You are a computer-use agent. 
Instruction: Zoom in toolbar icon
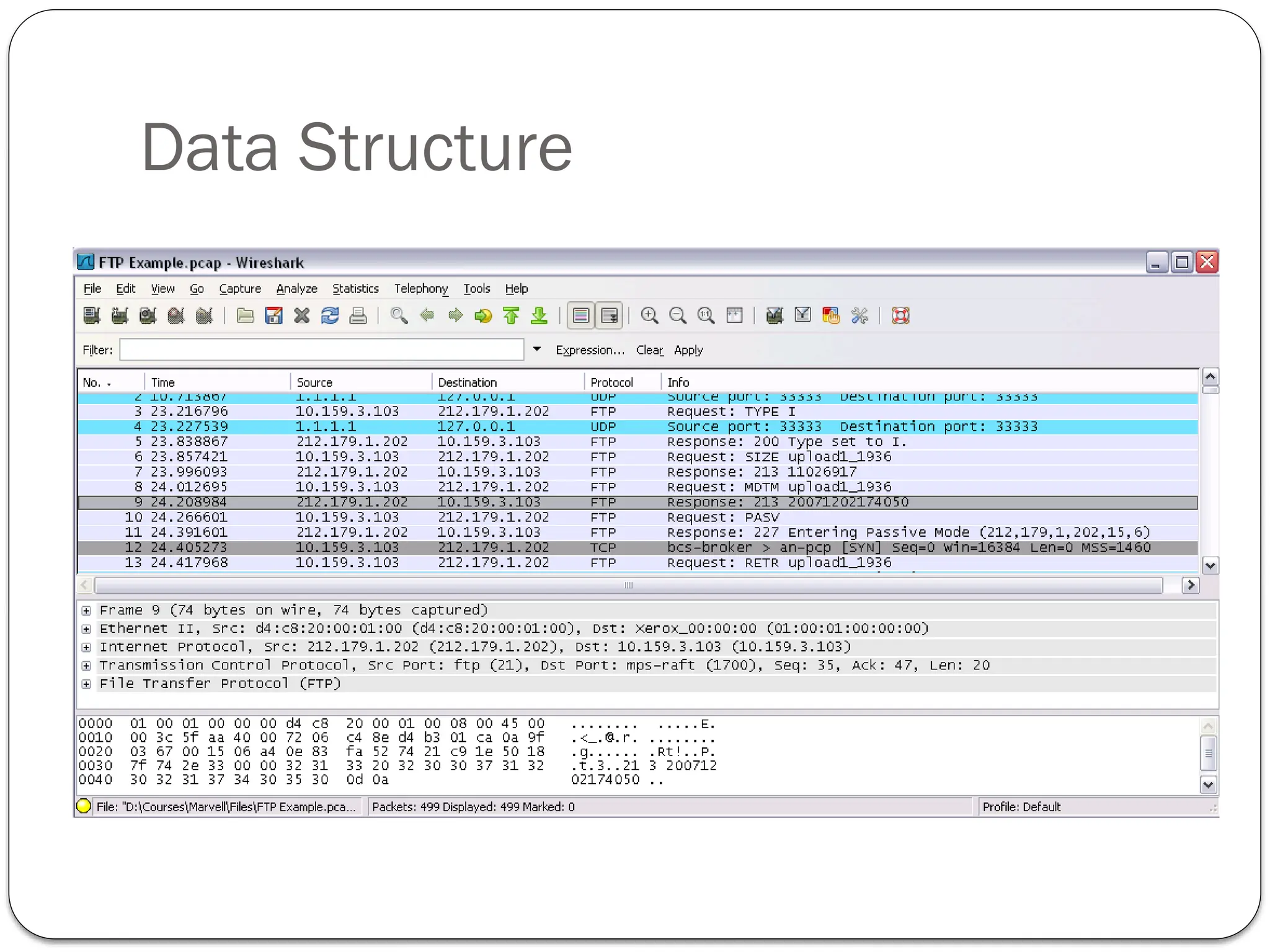pyautogui.click(x=649, y=315)
